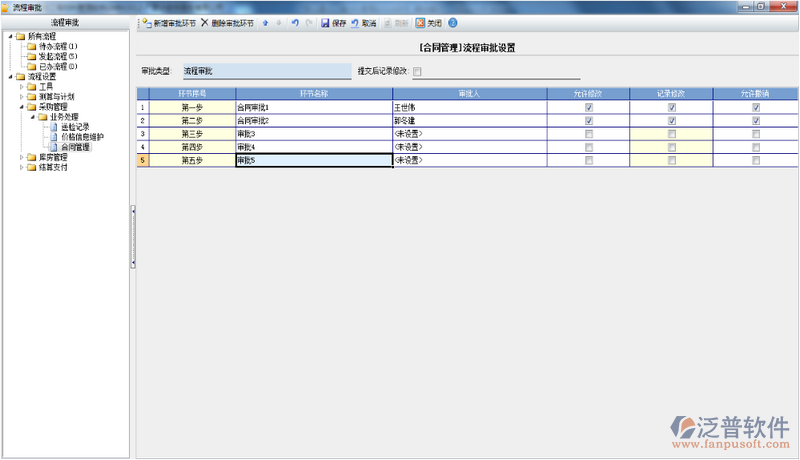Image resolution: width=800 pixels, height=460 pixels.
Task: Move selected step up with blue arrow
Action: [265, 22]
